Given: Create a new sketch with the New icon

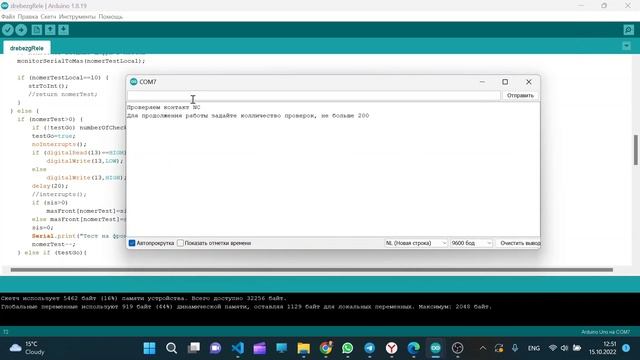Looking at the screenshot, I should pyautogui.click(x=37, y=30).
